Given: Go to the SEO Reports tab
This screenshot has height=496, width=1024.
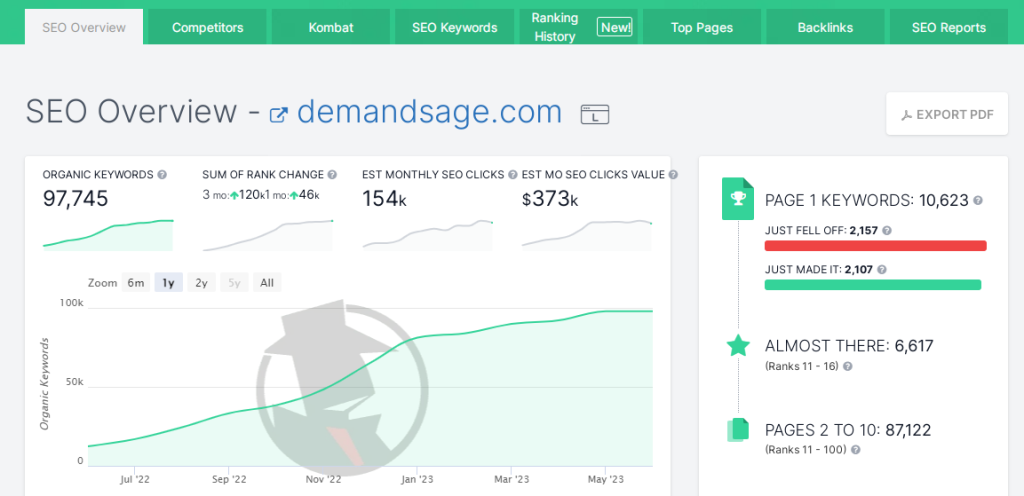Looking at the screenshot, I should point(949,27).
